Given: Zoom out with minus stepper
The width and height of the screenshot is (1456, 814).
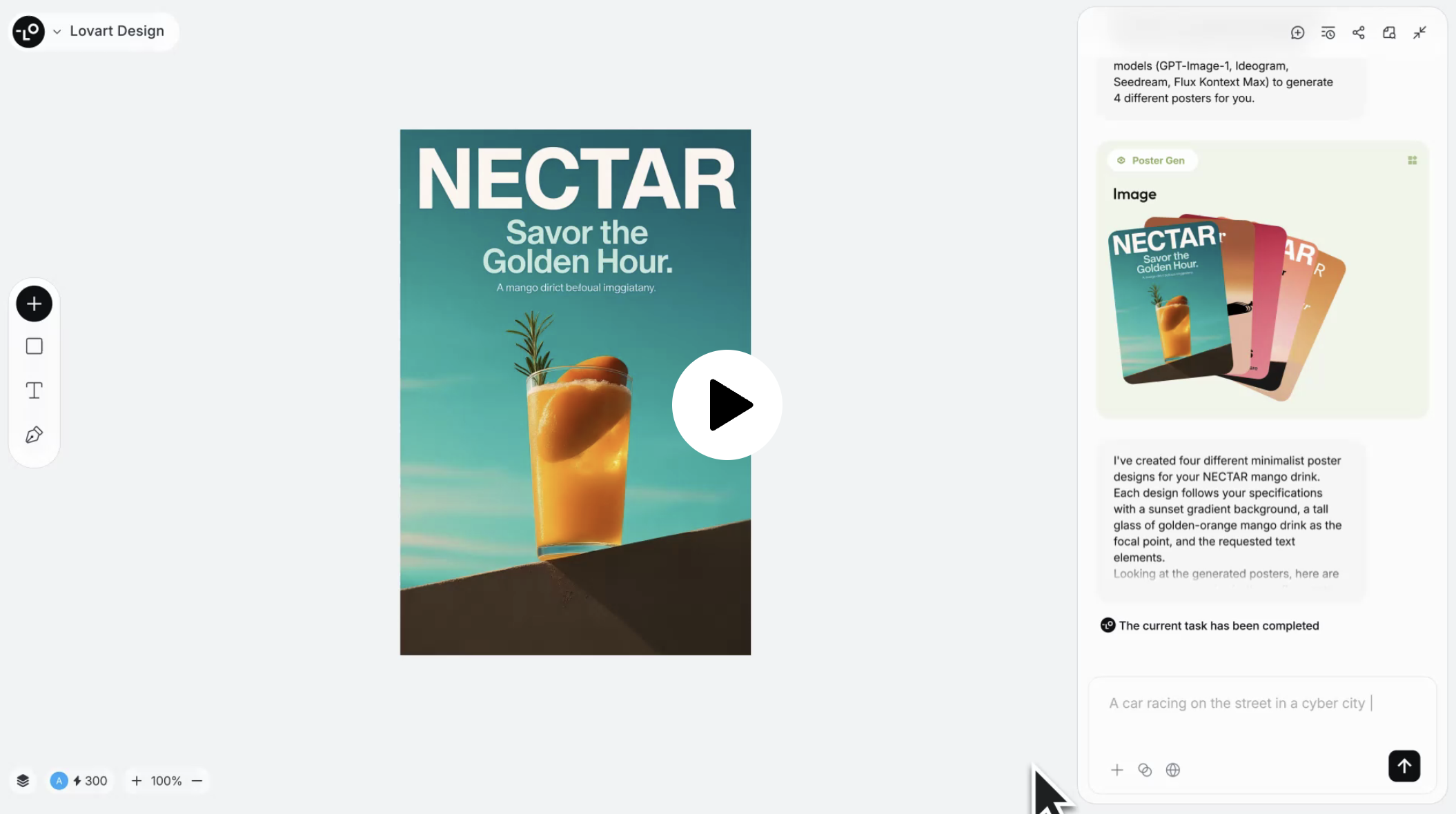Looking at the screenshot, I should pos(197,780).
